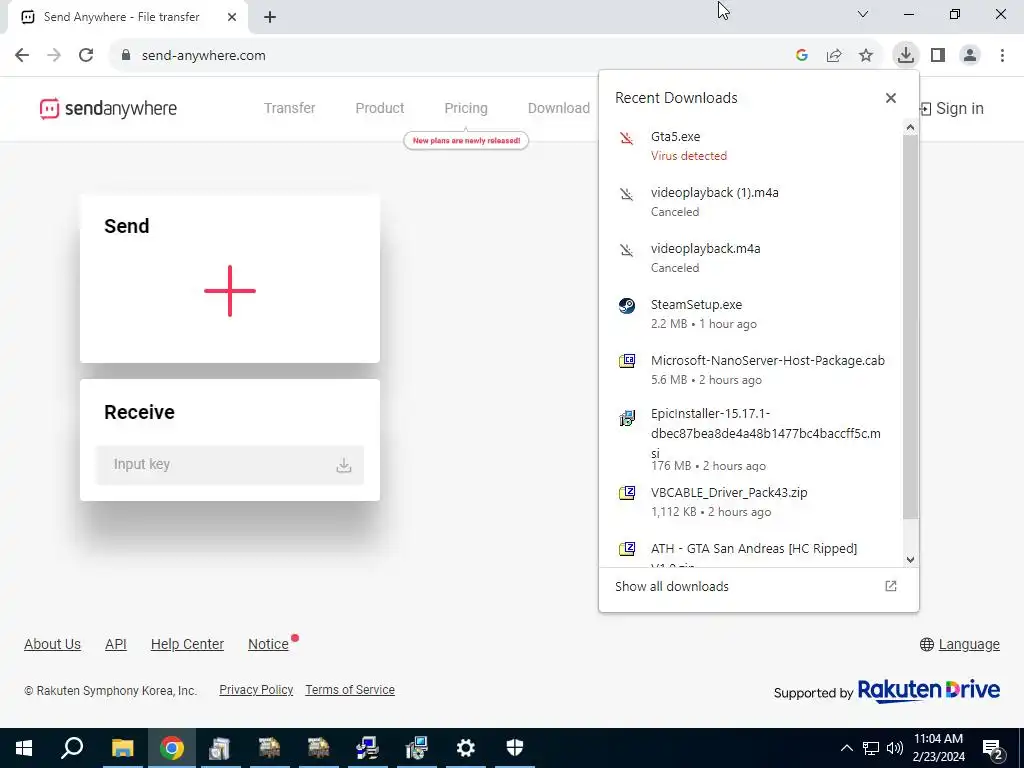Click the ATH - GTA San Andreas entry
This screenshot has height=768, width=1024.
pyautogui.click(x=751, y=552)
